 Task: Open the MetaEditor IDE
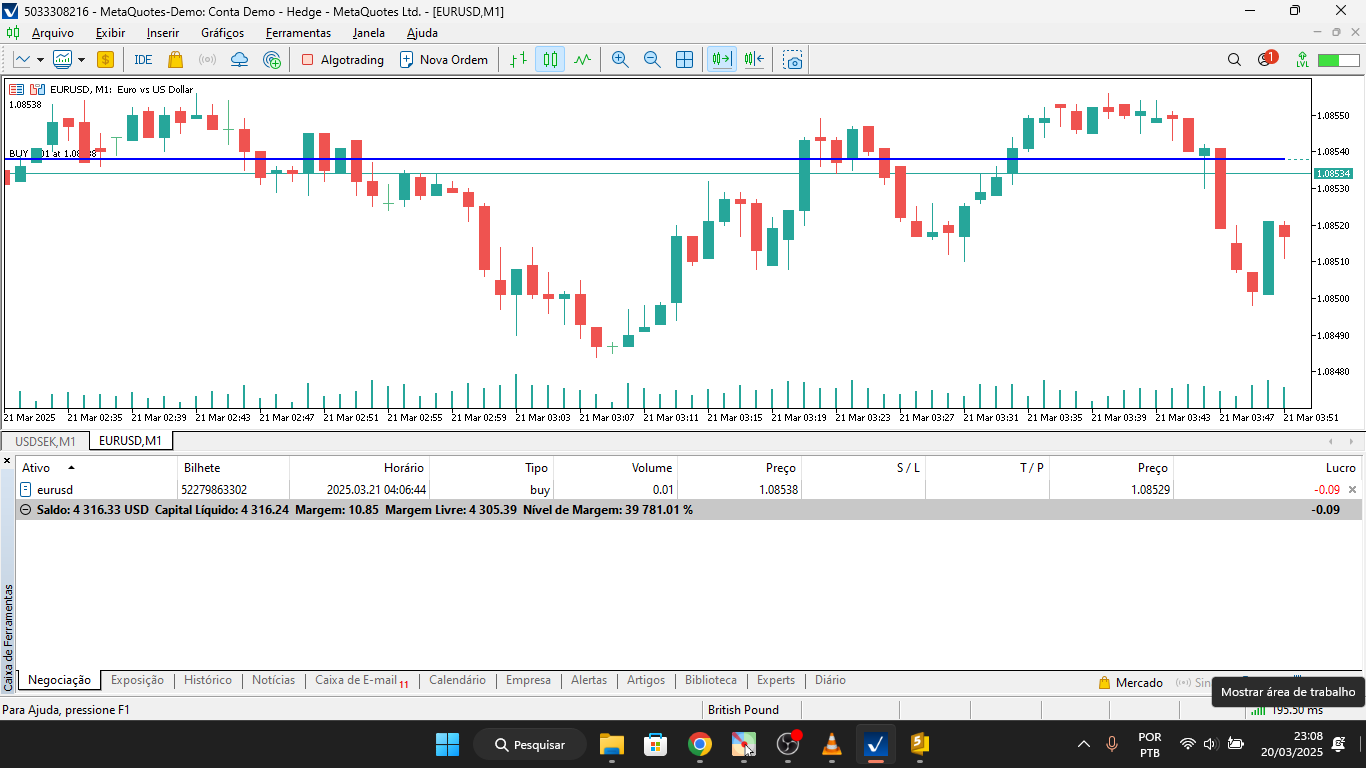142,59
